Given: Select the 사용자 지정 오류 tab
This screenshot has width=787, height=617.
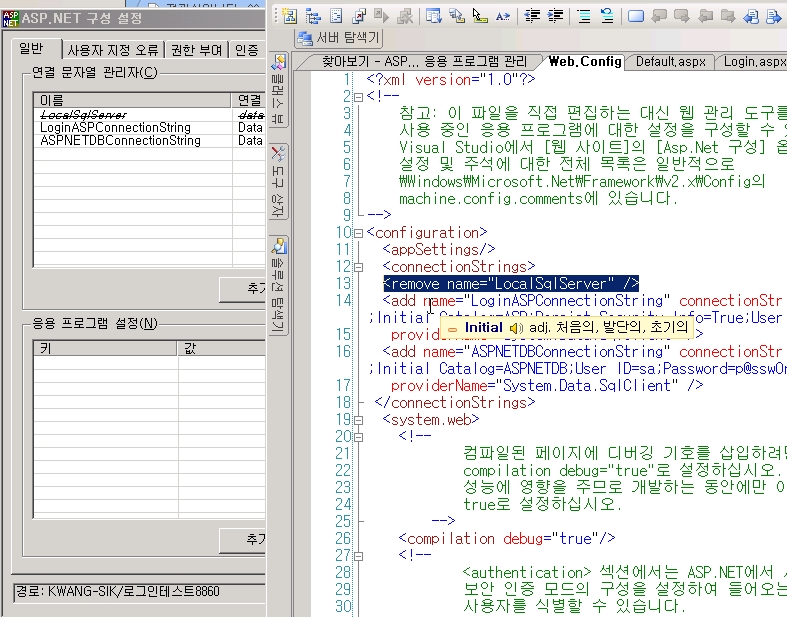Looking at the screenshot, I should (113, 50).
